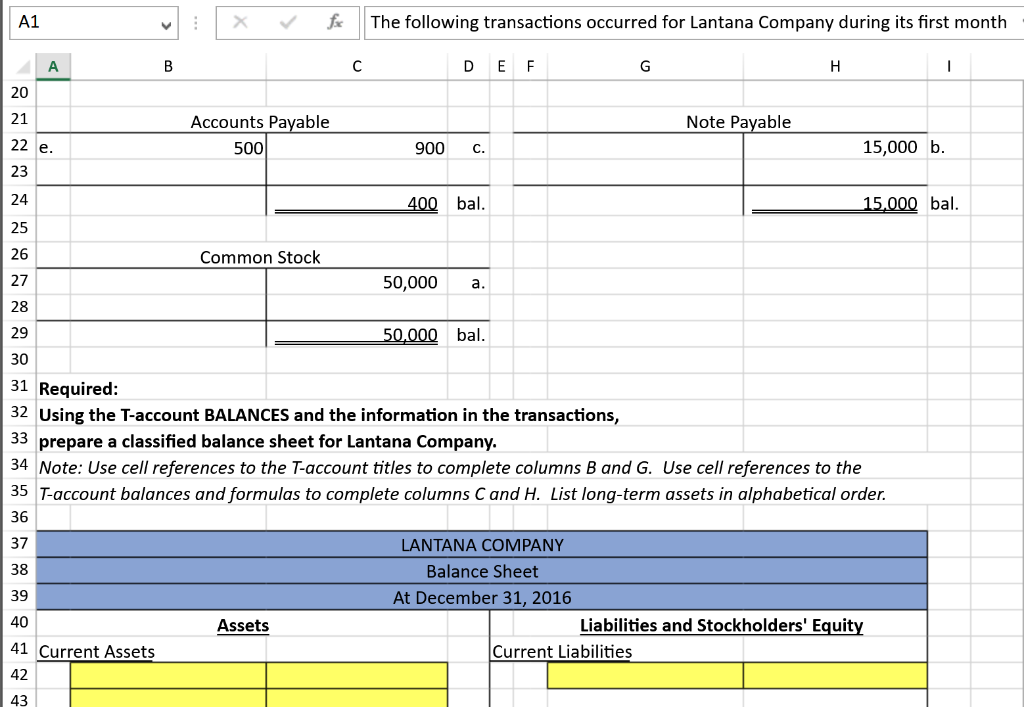Select column F header

pyautogui.click(x=530, y=67)
